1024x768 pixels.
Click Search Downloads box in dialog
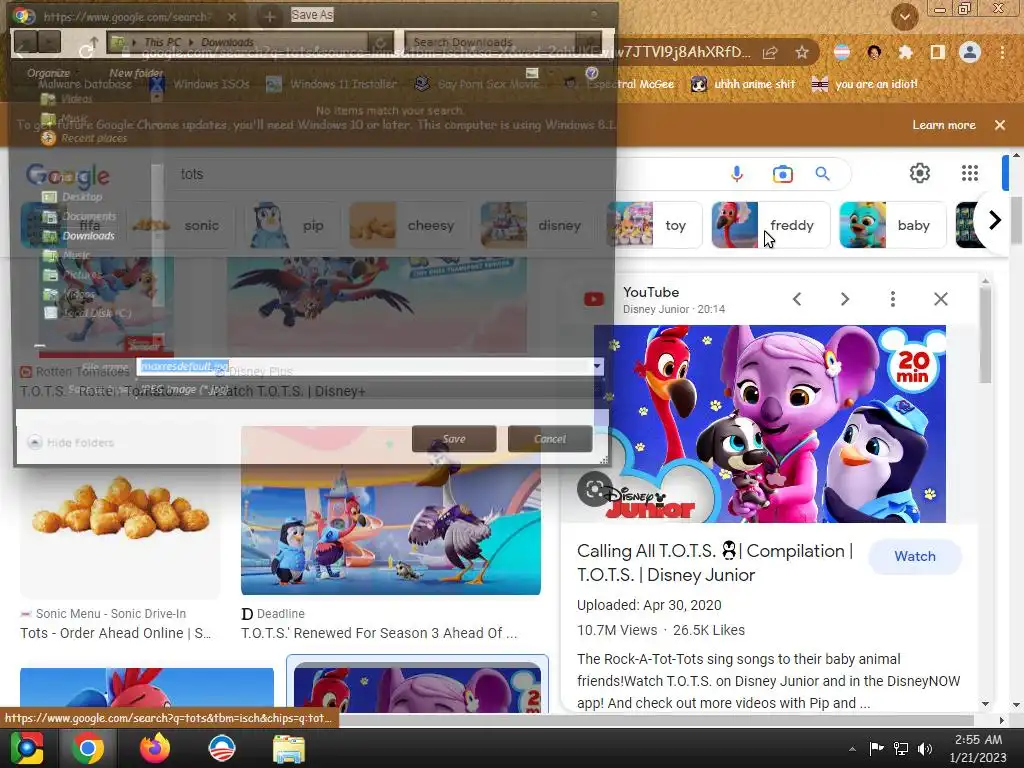pyautogui.click(x=502, y=42)
